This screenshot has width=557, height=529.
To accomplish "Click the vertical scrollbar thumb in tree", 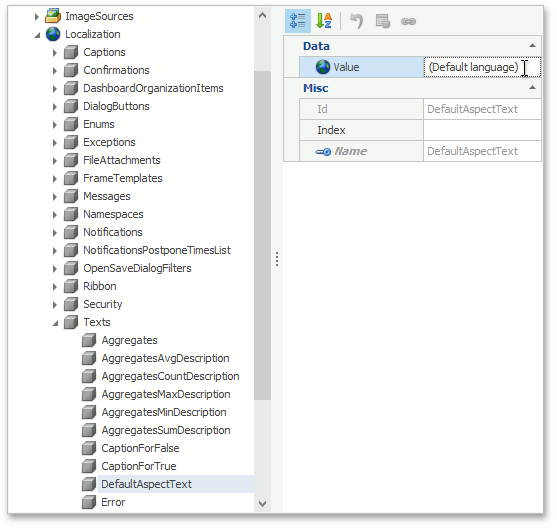I will (x=263, y=236).
